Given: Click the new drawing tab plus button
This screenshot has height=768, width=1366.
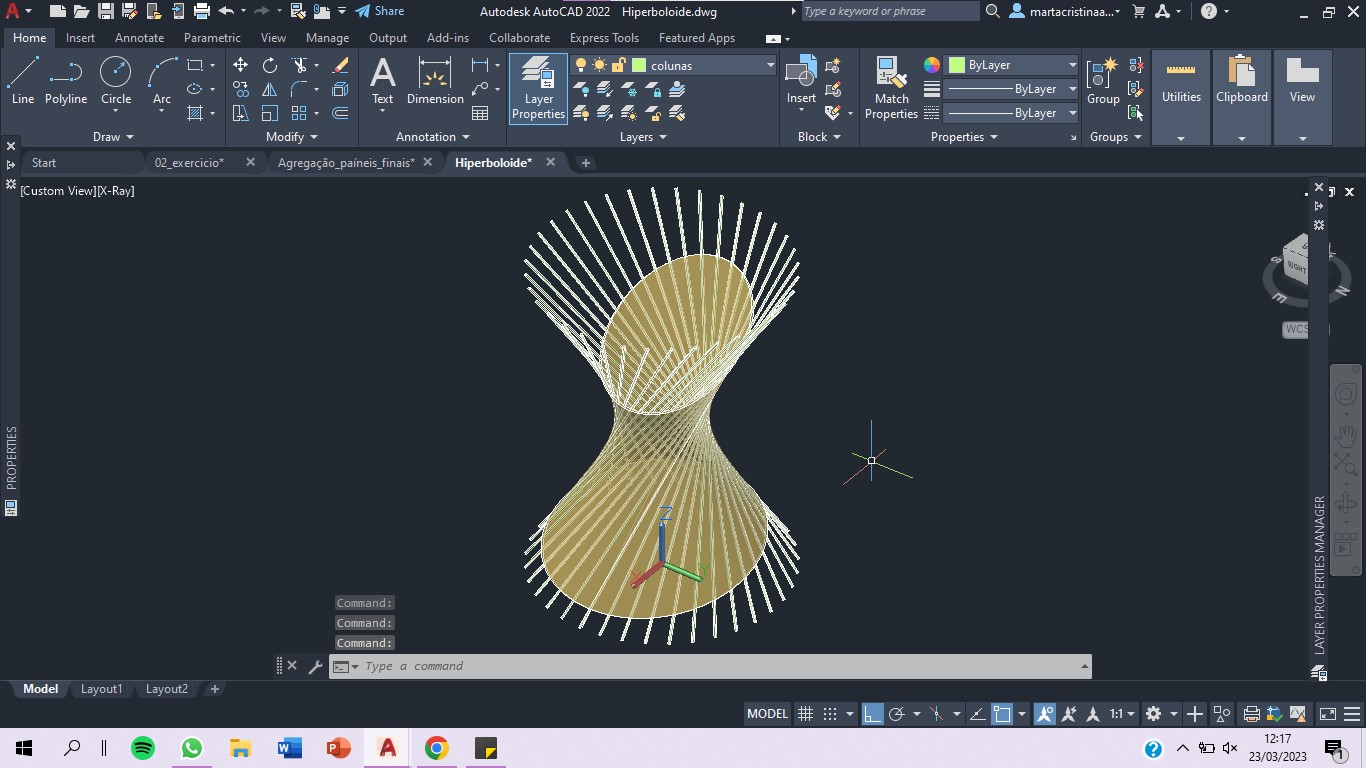Looking at the screenshot, I should (586, 162).
